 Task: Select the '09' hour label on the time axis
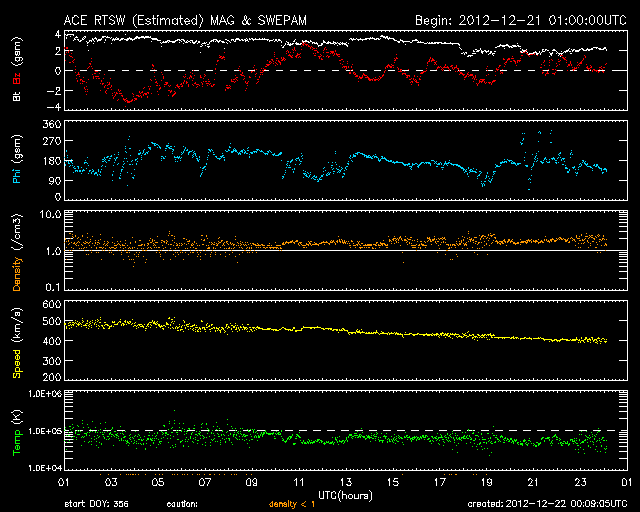click(x=251, y=482)
